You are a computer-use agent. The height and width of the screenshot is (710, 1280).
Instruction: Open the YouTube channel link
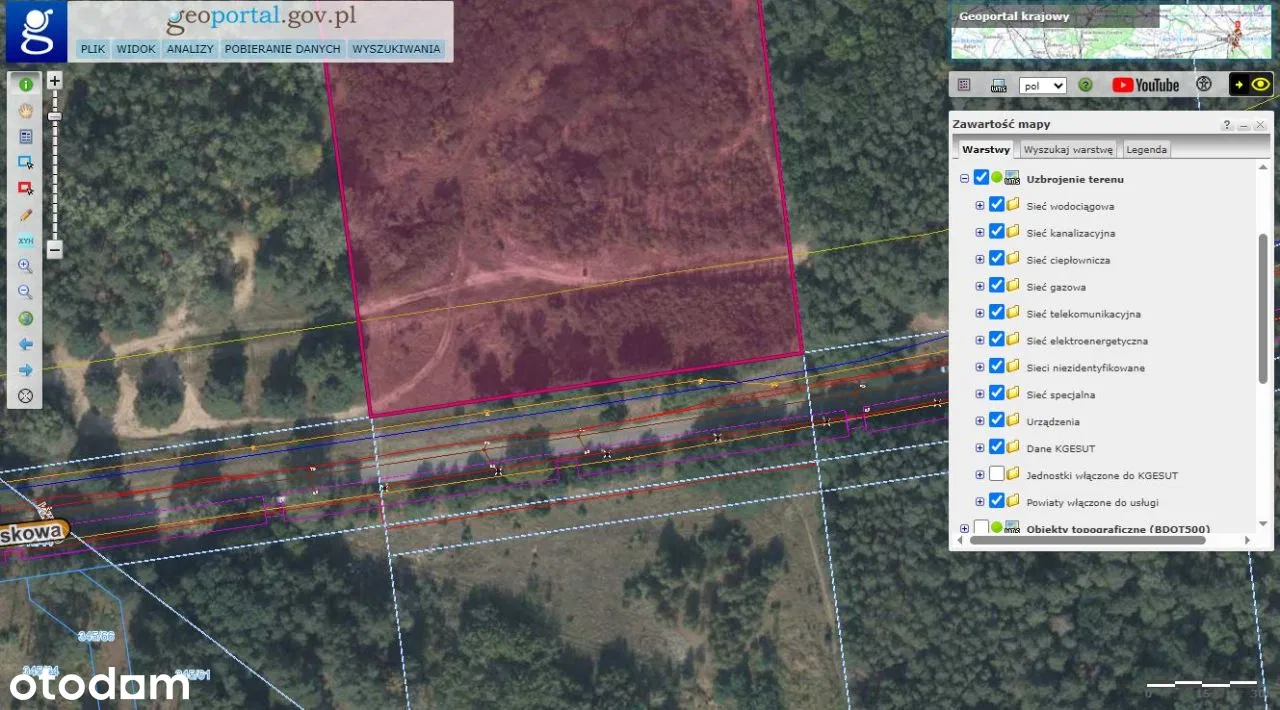pos(1146,86)
